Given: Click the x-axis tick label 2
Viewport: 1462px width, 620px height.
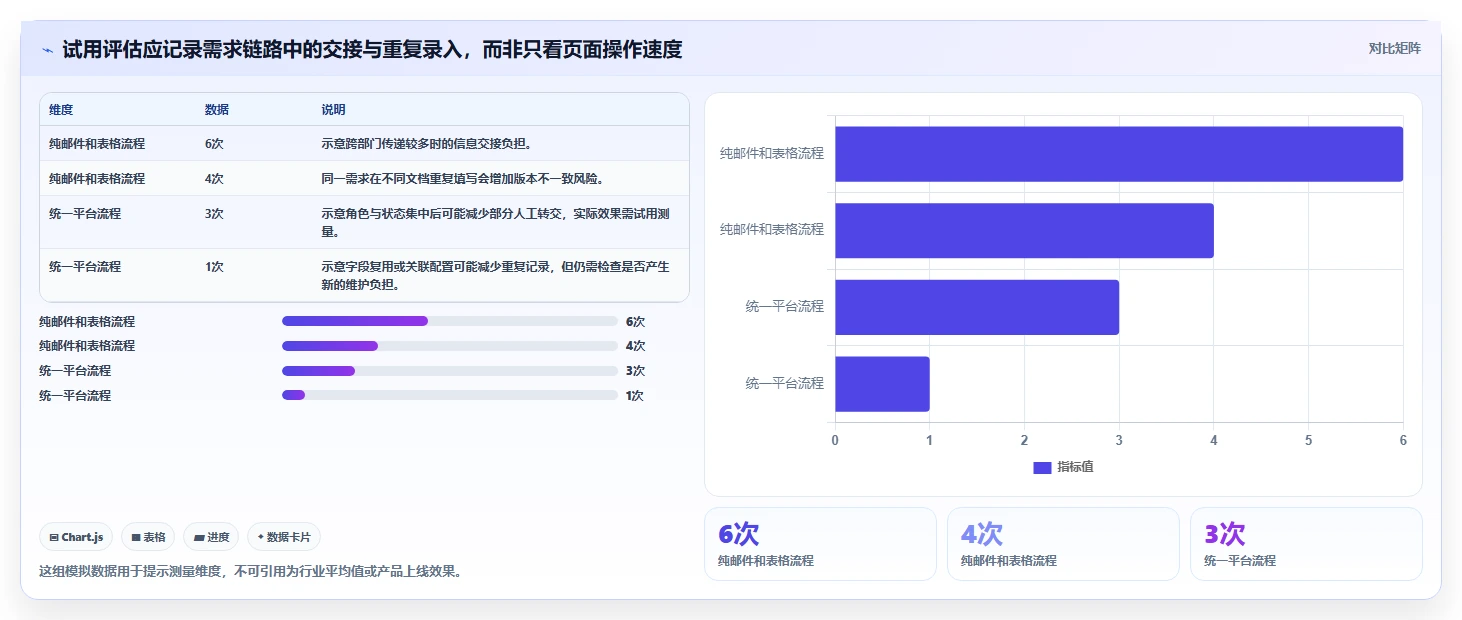Looking at the screenshot, I should (1024, 441).
